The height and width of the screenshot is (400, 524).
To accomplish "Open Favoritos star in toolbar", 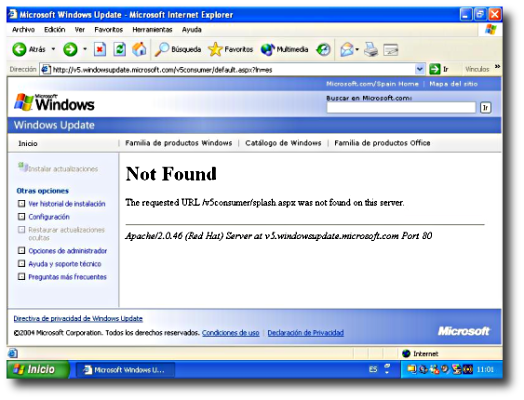I will (231, 49).
